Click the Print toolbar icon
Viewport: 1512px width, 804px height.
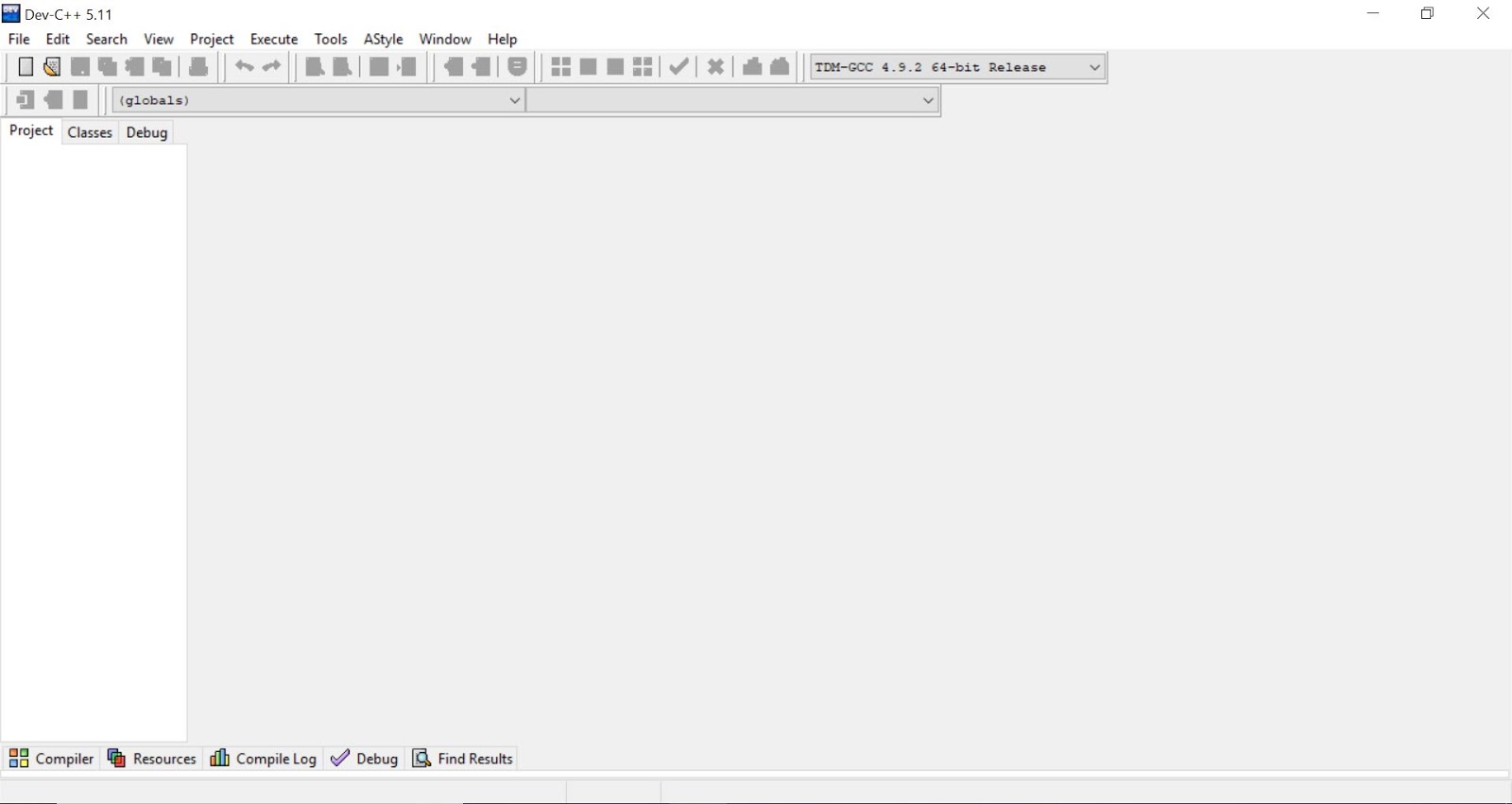[x=198, y=66]
